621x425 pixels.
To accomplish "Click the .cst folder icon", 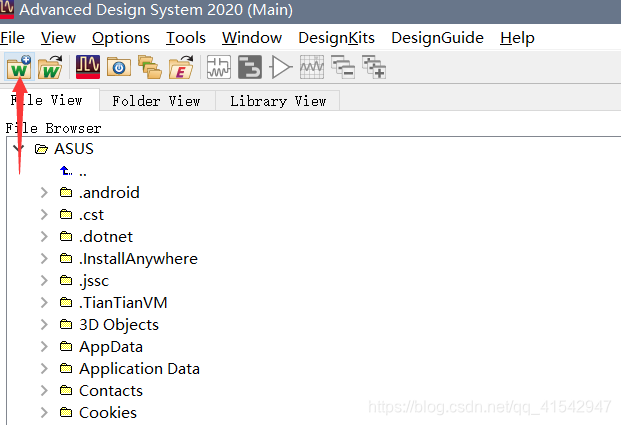I will (66, 215).
